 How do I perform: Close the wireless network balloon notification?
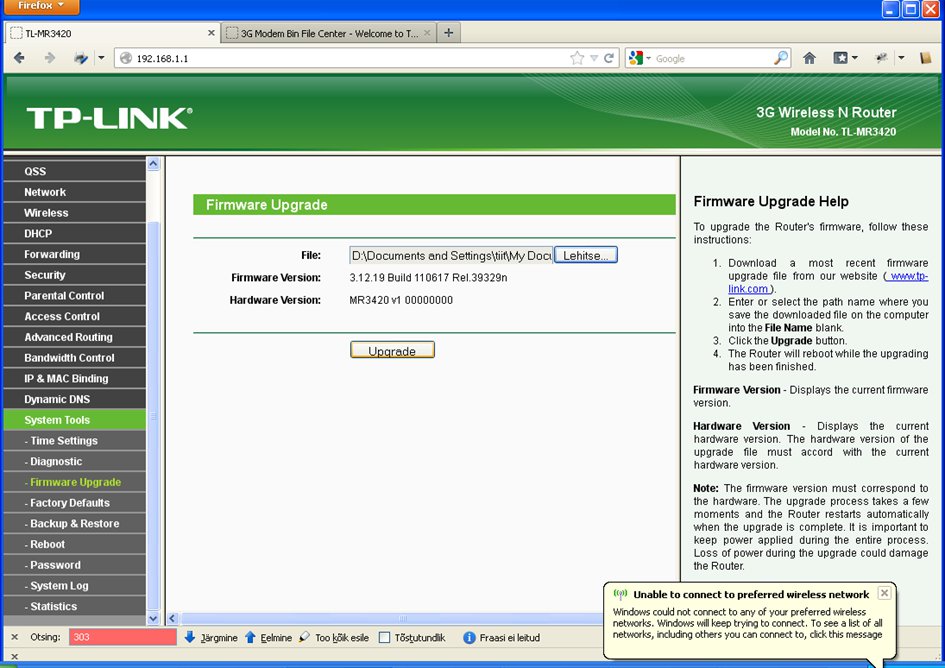click(884, 593)
